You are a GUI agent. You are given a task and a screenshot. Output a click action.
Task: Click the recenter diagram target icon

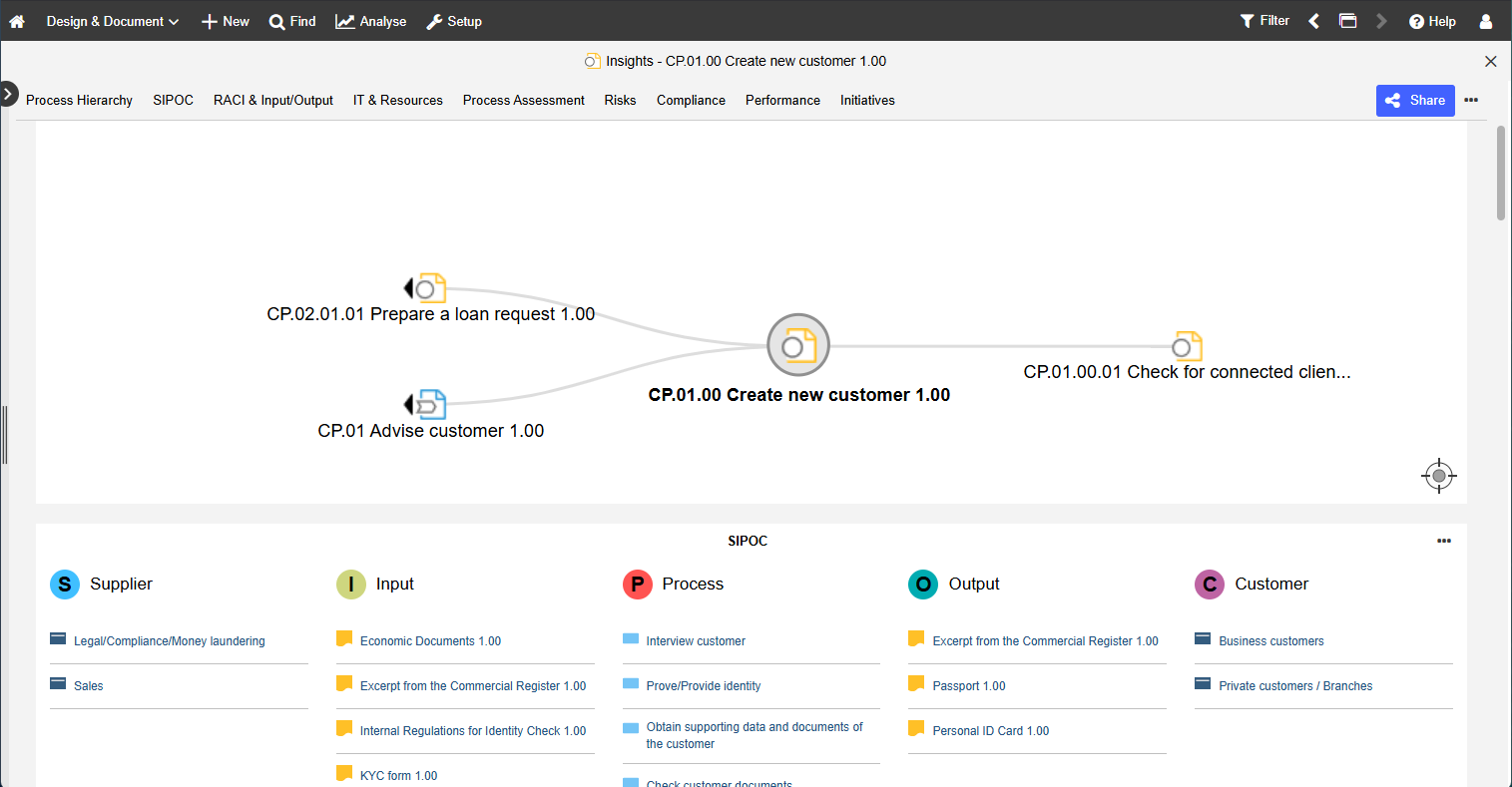tap(1438, 476)
